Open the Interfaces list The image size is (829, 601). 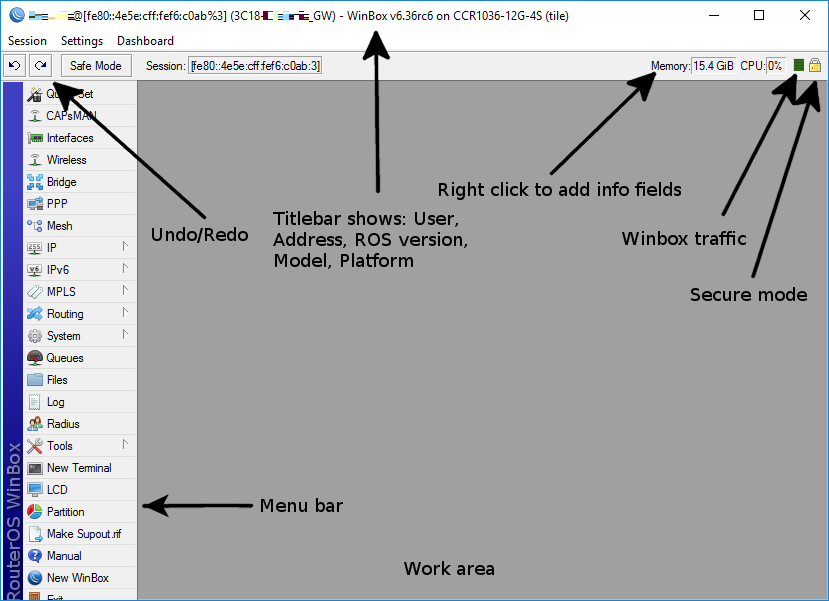[x=80, y=138]
